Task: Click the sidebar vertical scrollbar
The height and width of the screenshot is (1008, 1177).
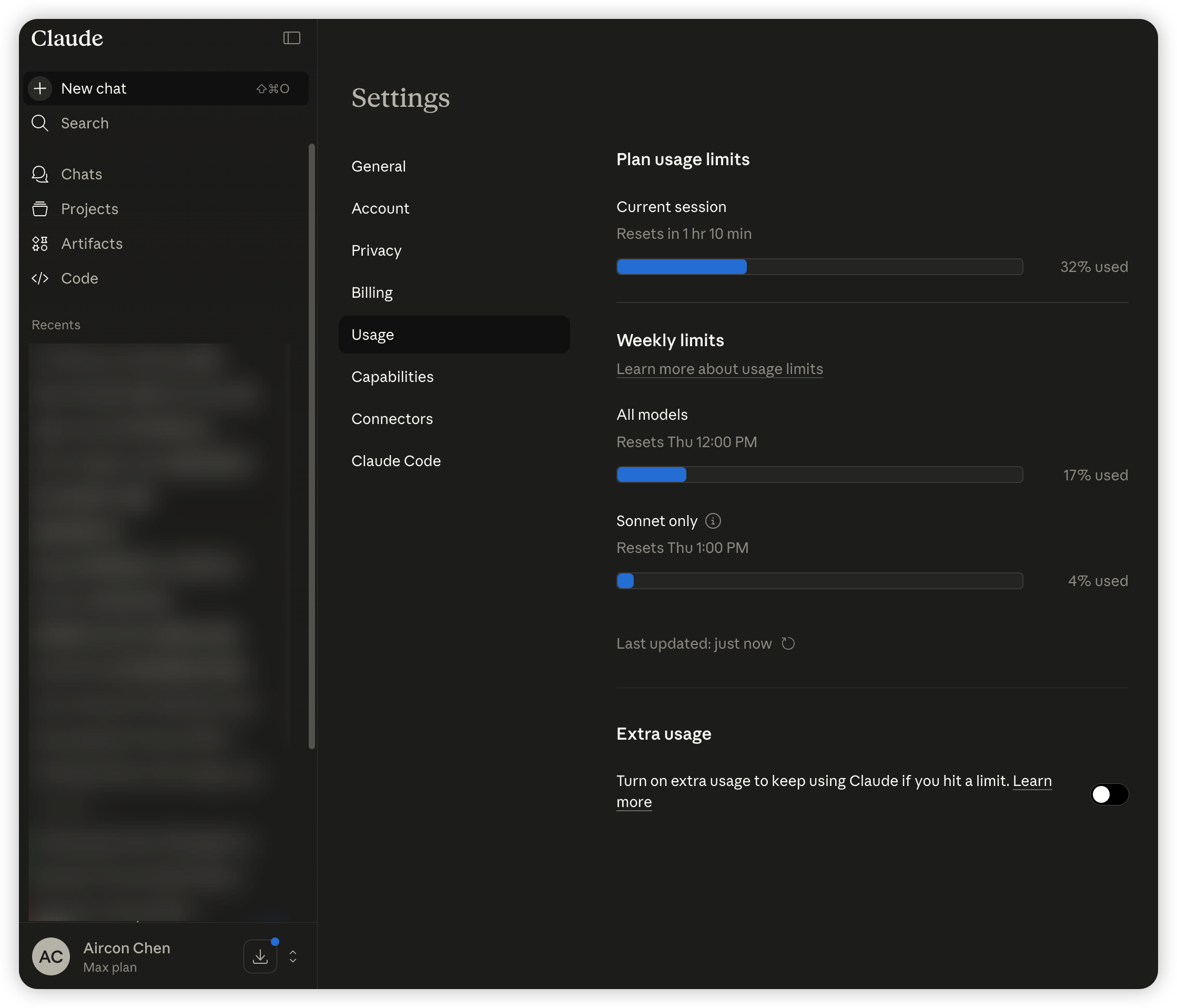Action: click(311, 446)
